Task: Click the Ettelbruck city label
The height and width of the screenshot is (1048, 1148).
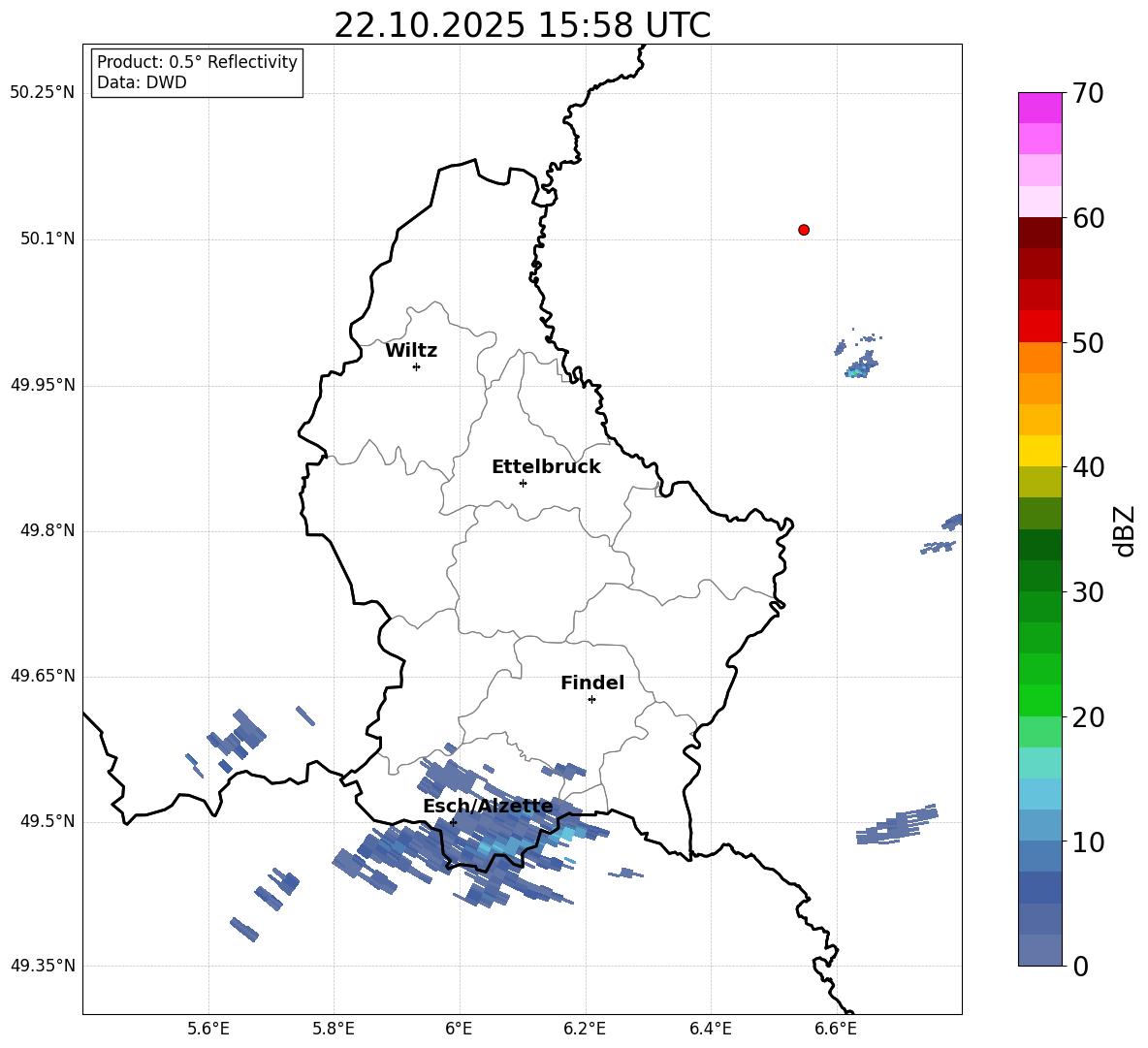Action: (x=546, y=467)
